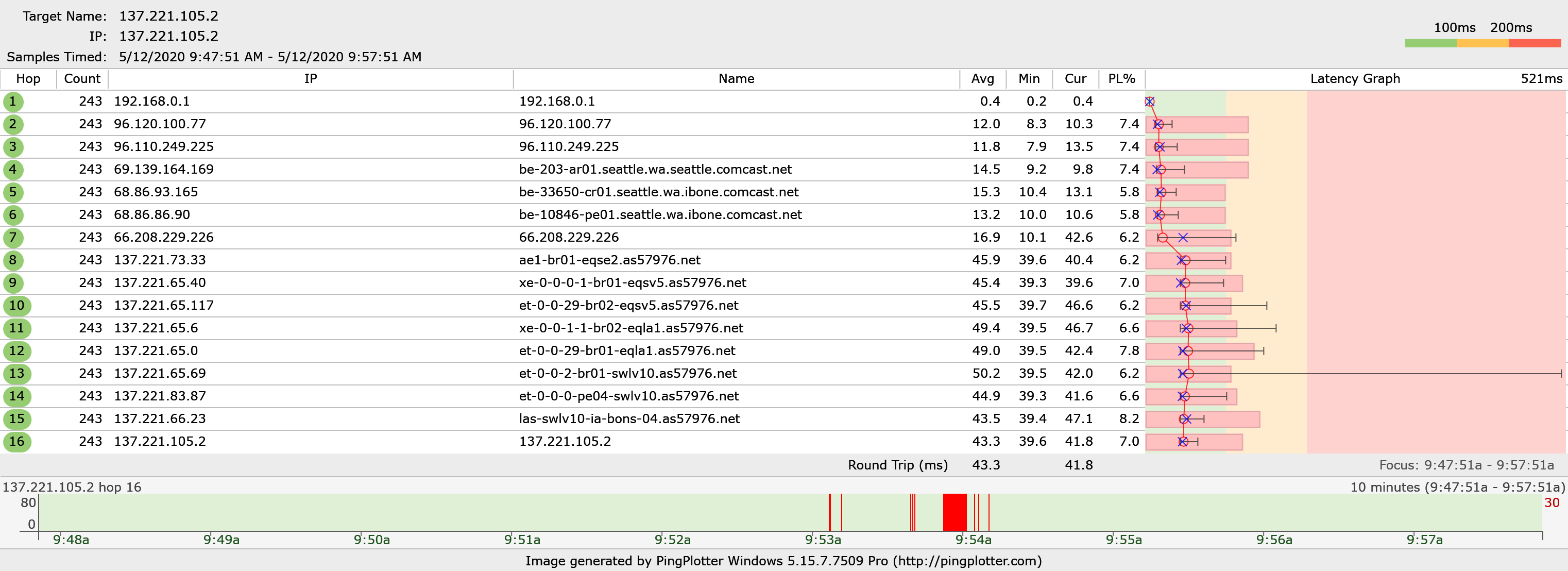Click the red 200ms legend color bar
Viewport: 1568px width, 571px height.
pyautogui.click(x=1535, y=43)
